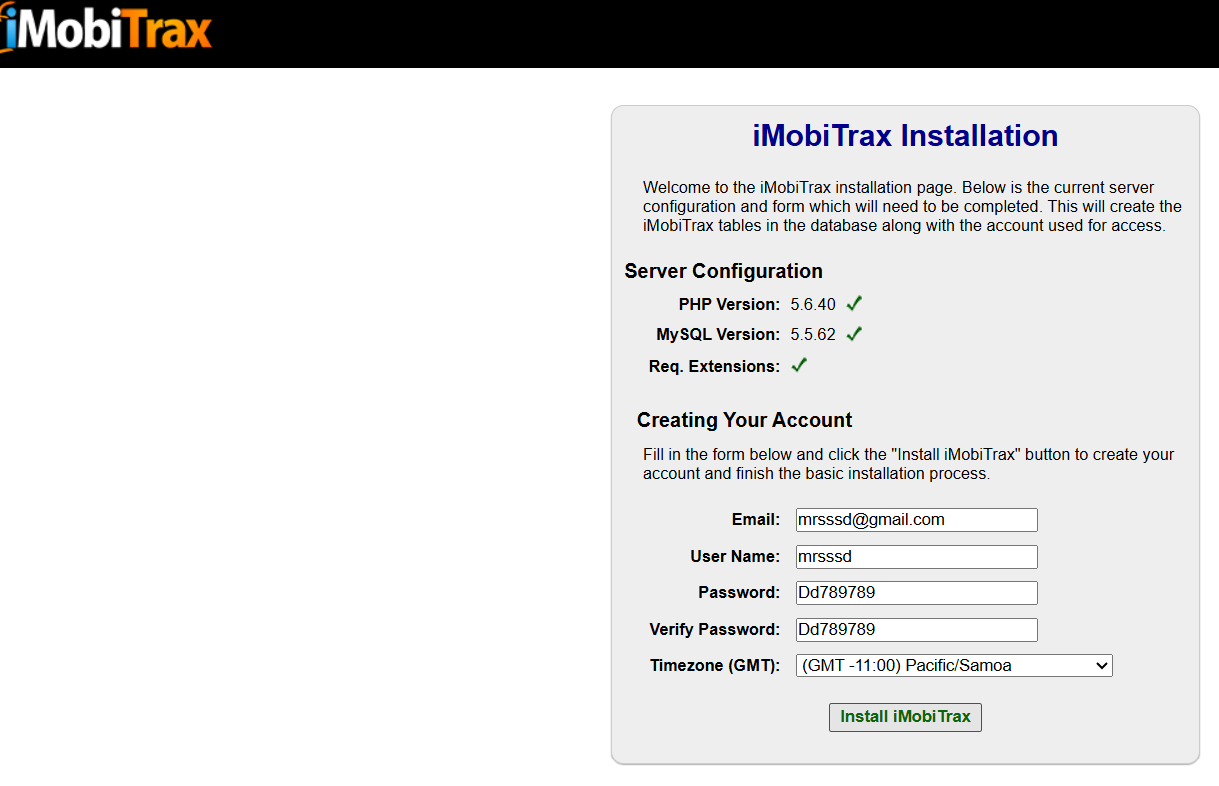Screen dimensions: 1219x786
Task: Click the green checkmark beside PHP Version
Action: pos(854,303)
